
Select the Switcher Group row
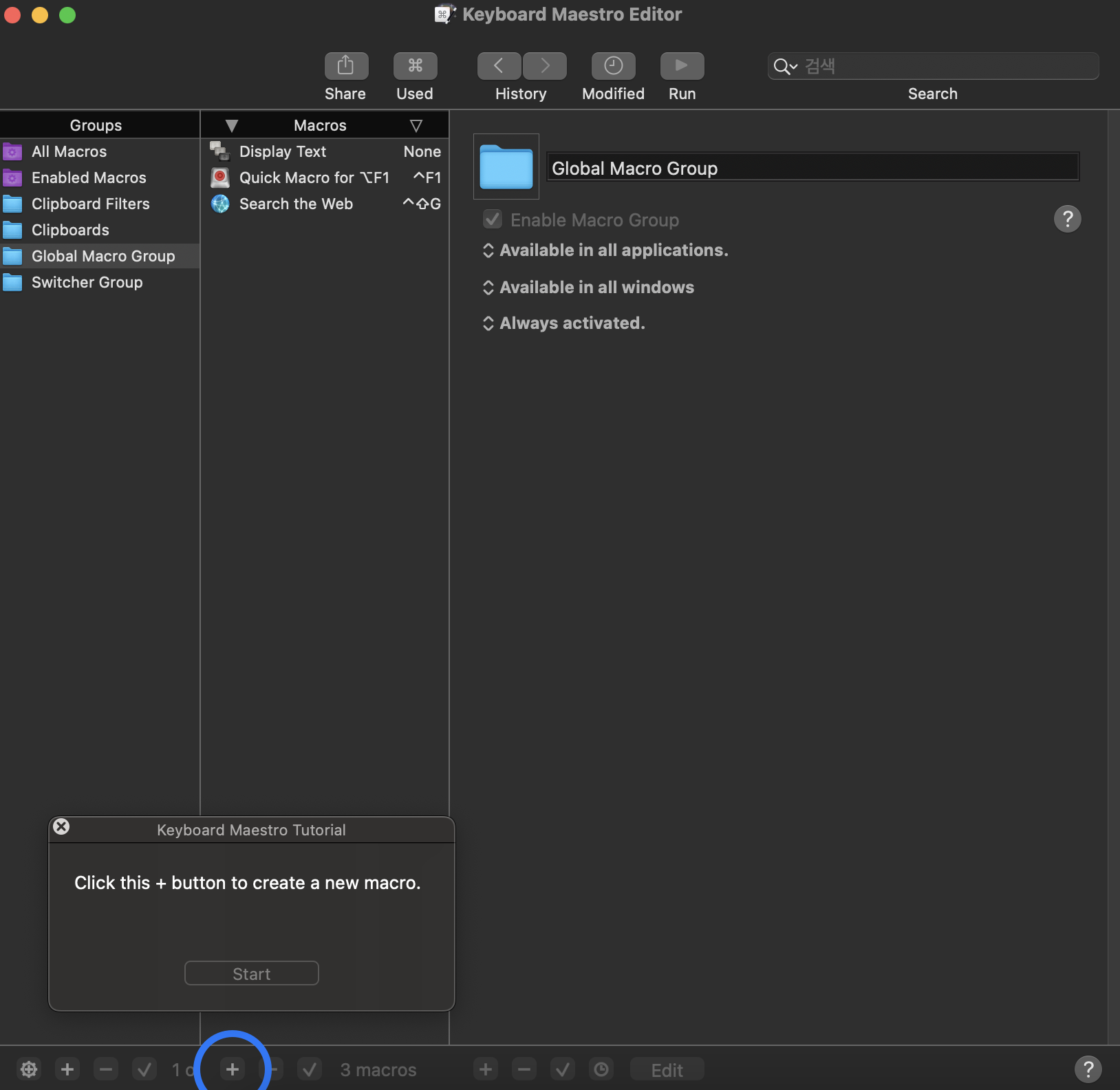click(100, 282)
